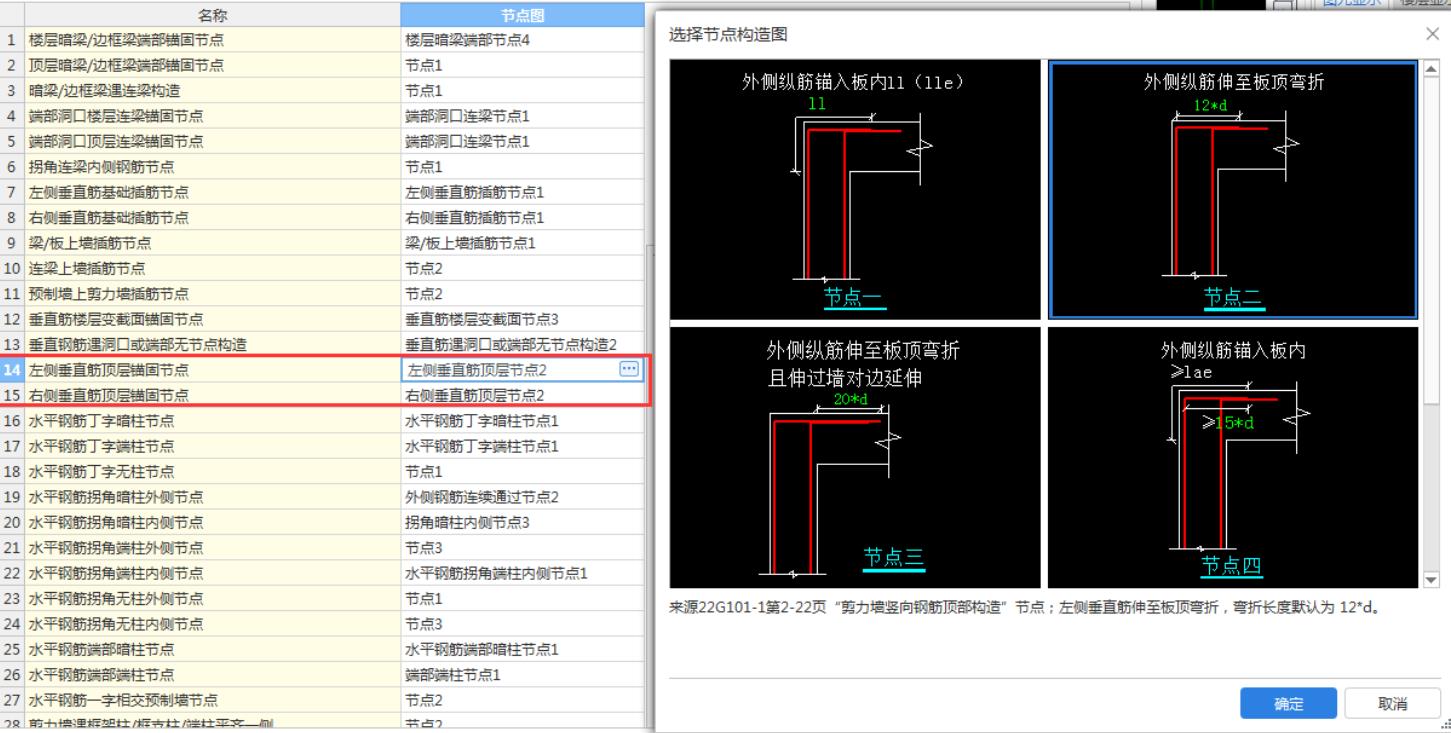Select row 水平钢筋拐角端柱外侧节点
This screenshot has width=1451, height=733.
tap(212, 547)
